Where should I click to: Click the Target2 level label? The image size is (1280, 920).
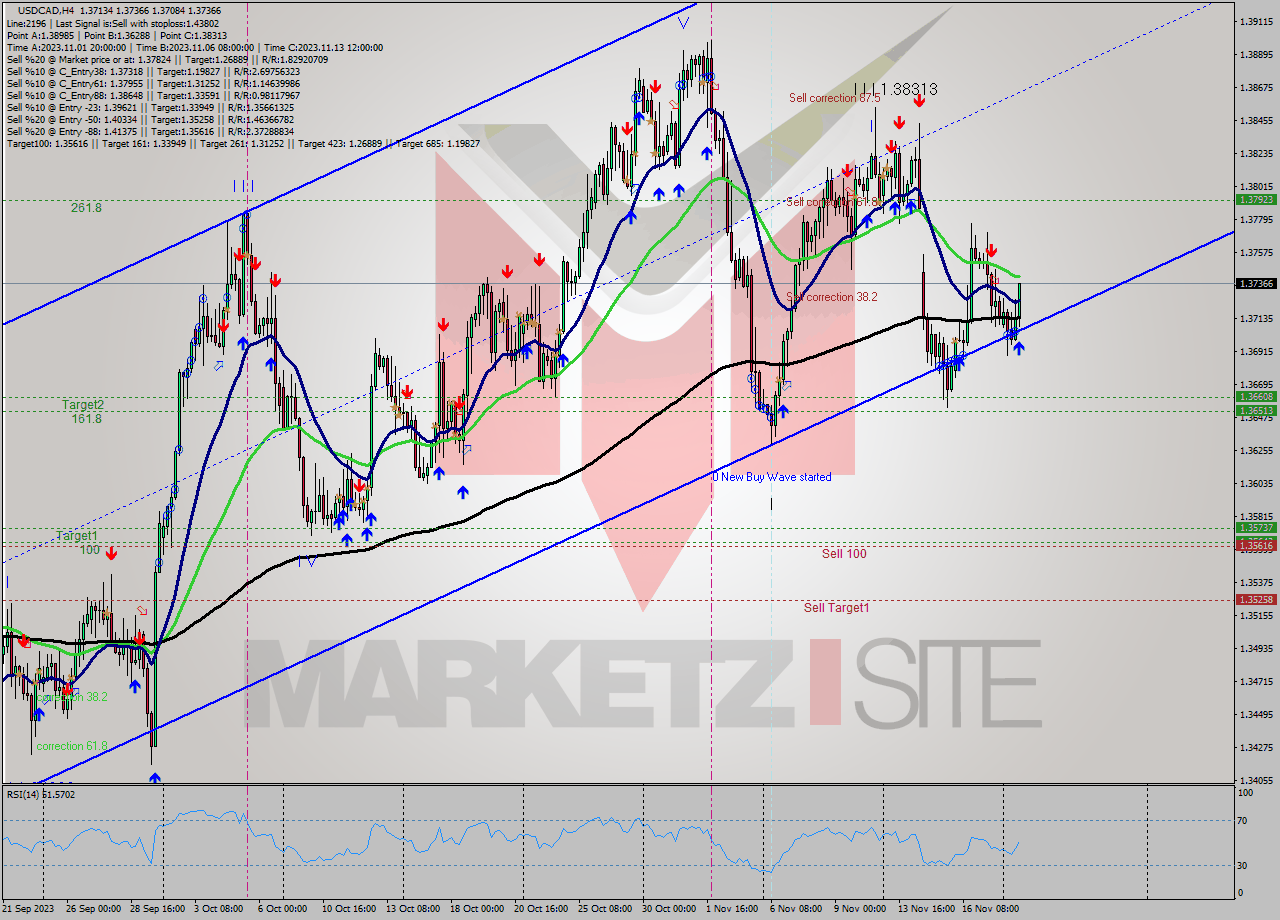point(83,405)
